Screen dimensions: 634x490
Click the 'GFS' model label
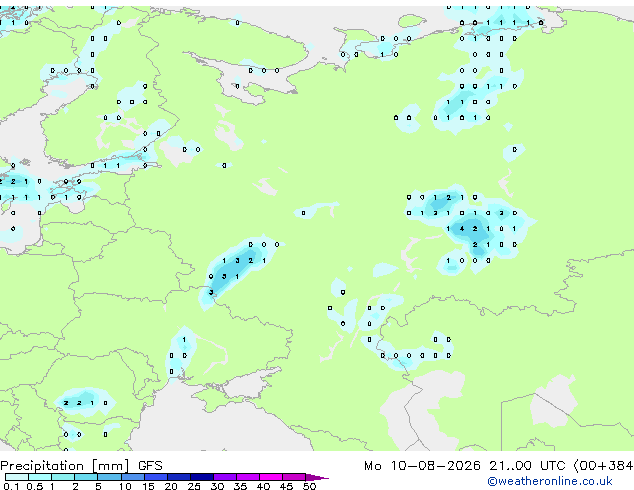coord(150,466)
